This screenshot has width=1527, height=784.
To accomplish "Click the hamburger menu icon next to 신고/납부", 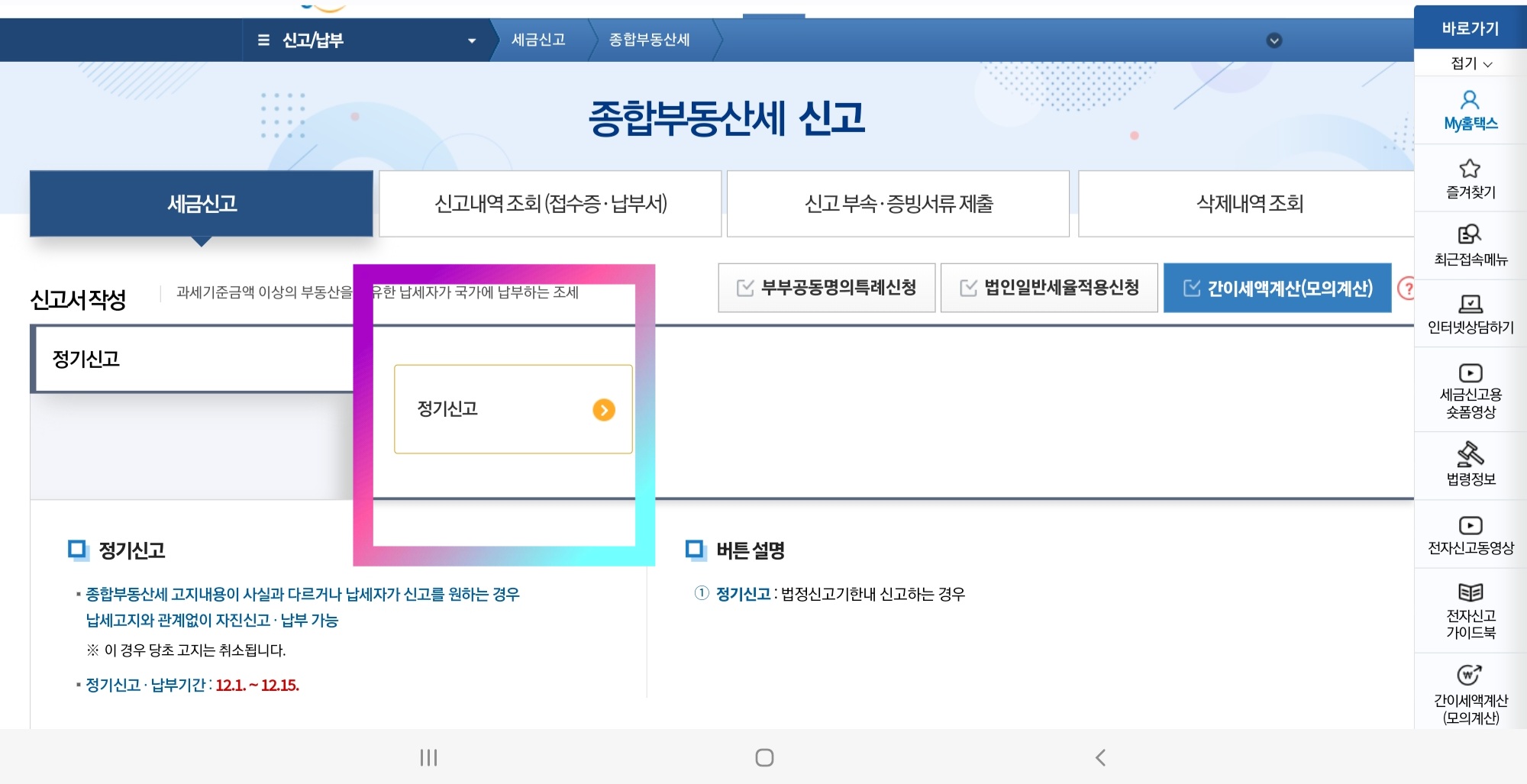I will [x=263, y=40].
